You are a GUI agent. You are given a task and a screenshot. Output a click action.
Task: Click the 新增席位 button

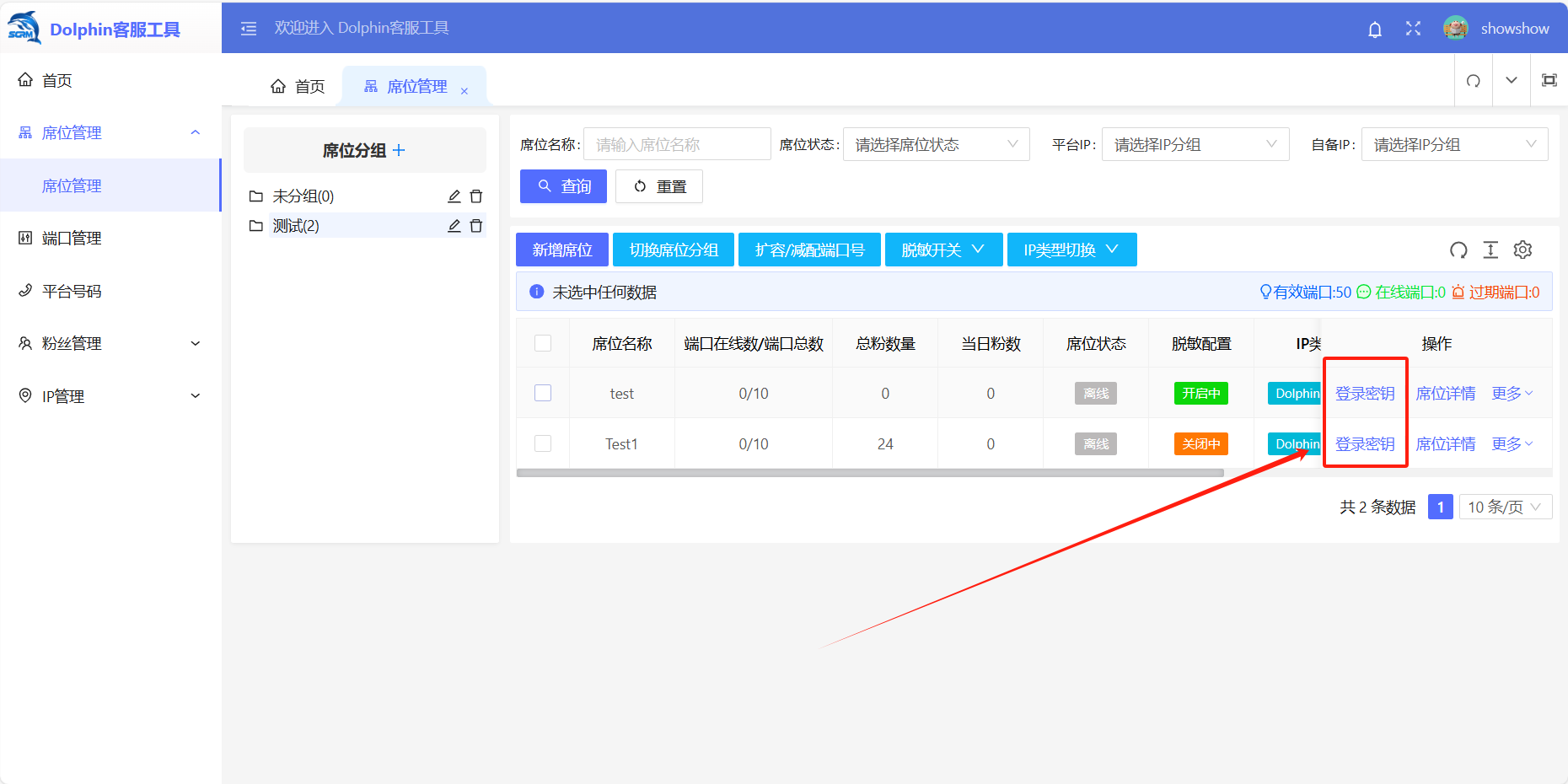click(562, 250)
